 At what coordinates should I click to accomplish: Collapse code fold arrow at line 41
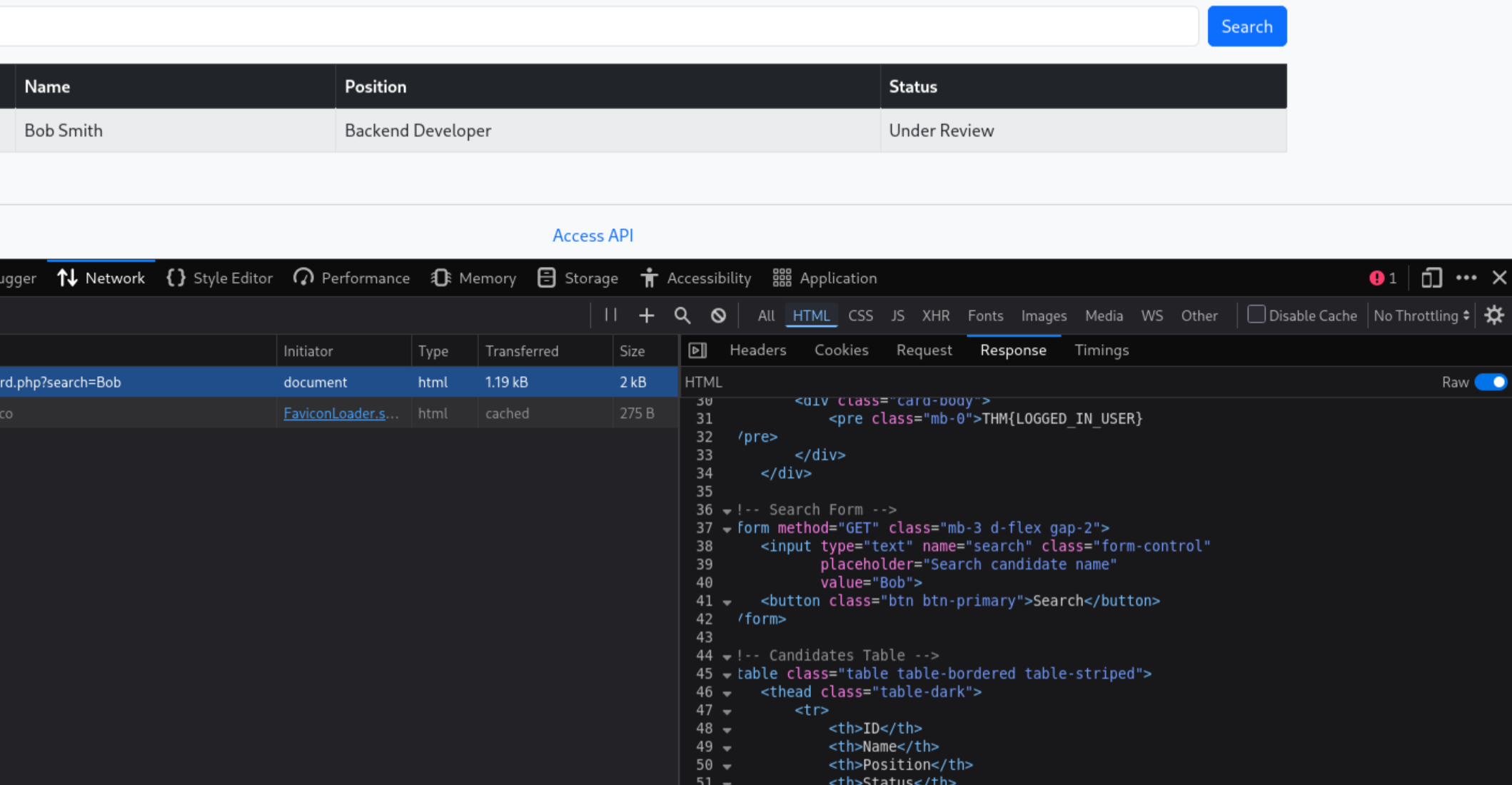(x=727, y=602)
